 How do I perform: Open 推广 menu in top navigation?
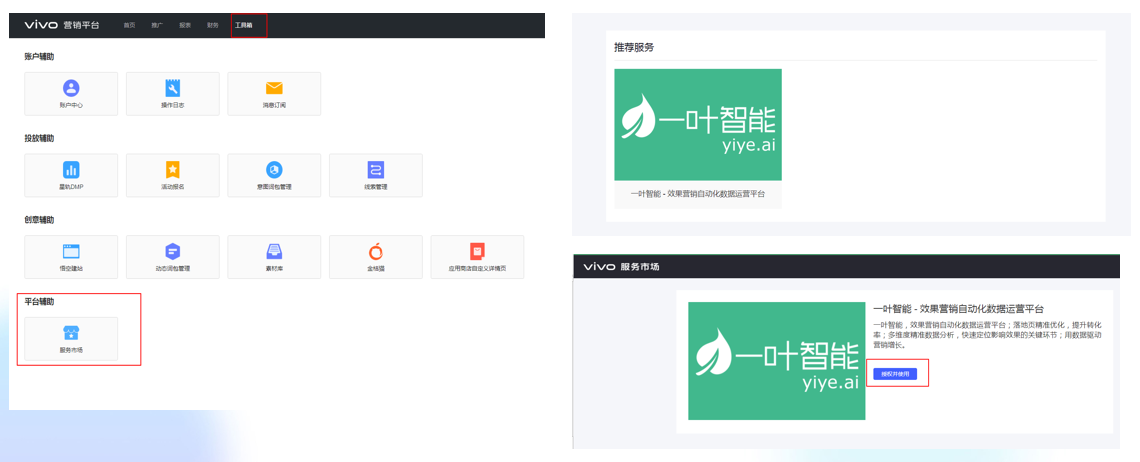(x=157, y=24)
